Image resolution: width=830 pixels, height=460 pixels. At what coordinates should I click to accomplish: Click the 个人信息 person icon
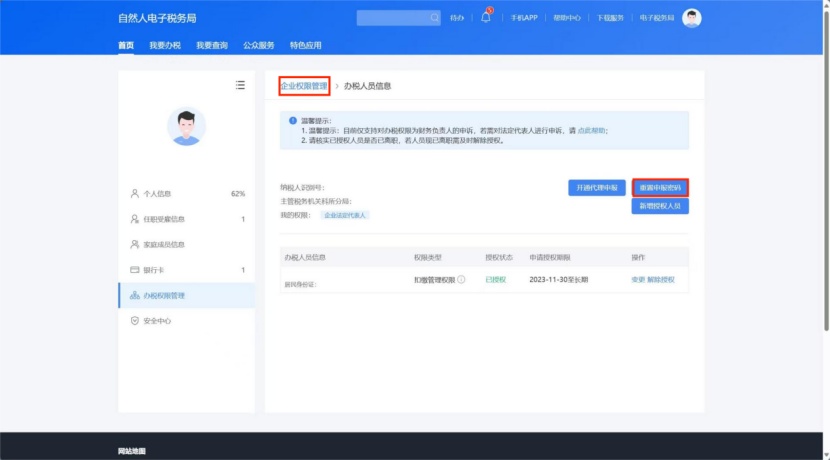pos(134,194)
